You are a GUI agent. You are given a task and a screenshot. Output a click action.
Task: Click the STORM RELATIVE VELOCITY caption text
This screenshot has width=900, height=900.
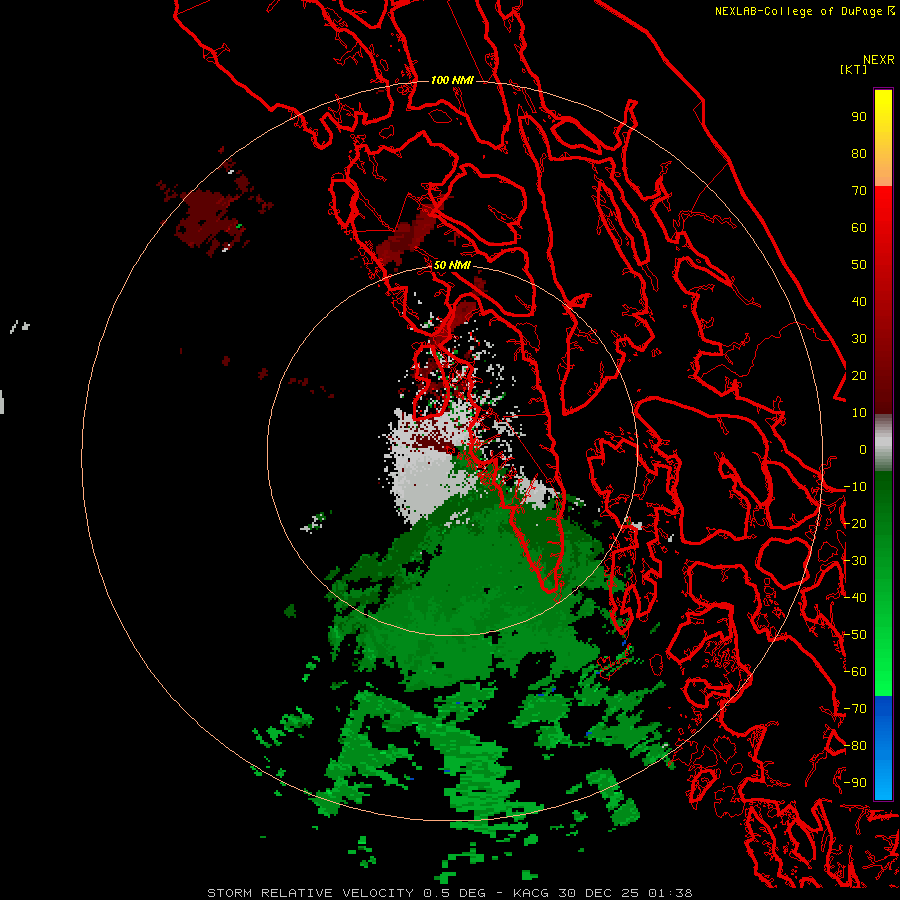pos(310,893)
